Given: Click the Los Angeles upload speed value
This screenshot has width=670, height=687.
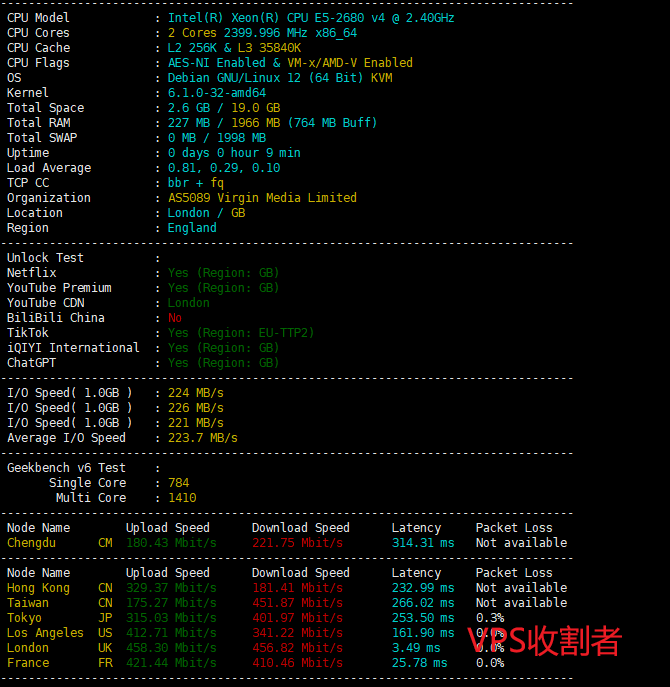Looking at the screenshot, I should coord(170,633).
